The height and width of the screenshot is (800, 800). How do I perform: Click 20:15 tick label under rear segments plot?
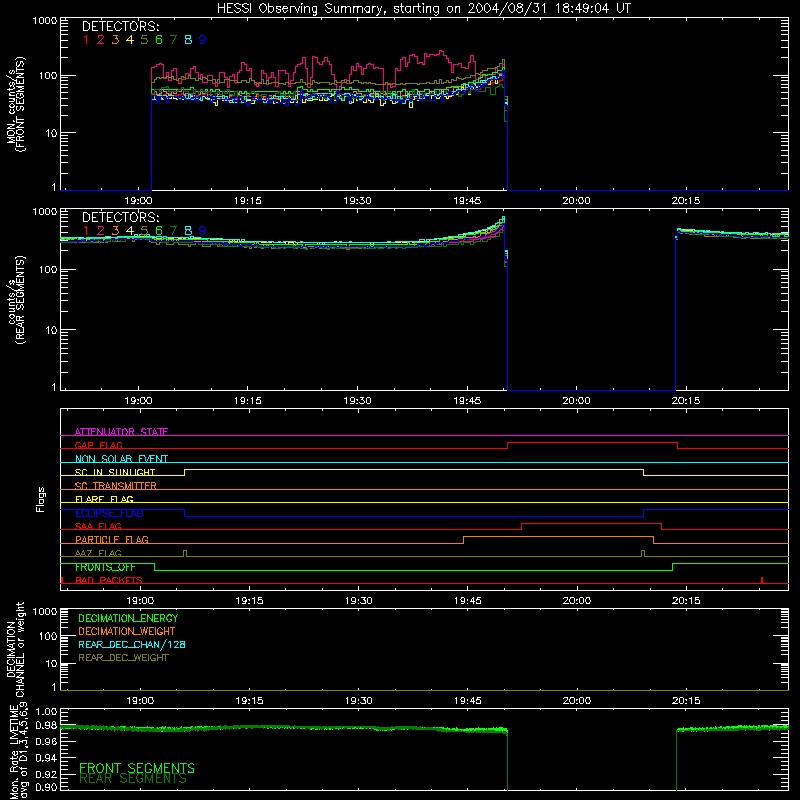tap(686, 401)
